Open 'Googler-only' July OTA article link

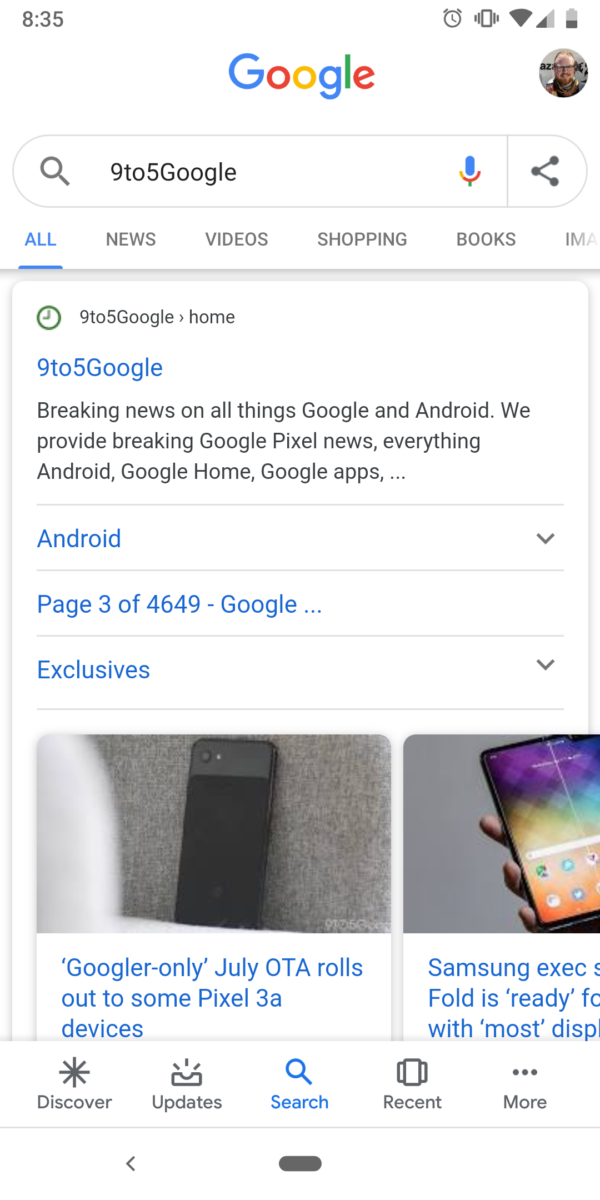212,998
